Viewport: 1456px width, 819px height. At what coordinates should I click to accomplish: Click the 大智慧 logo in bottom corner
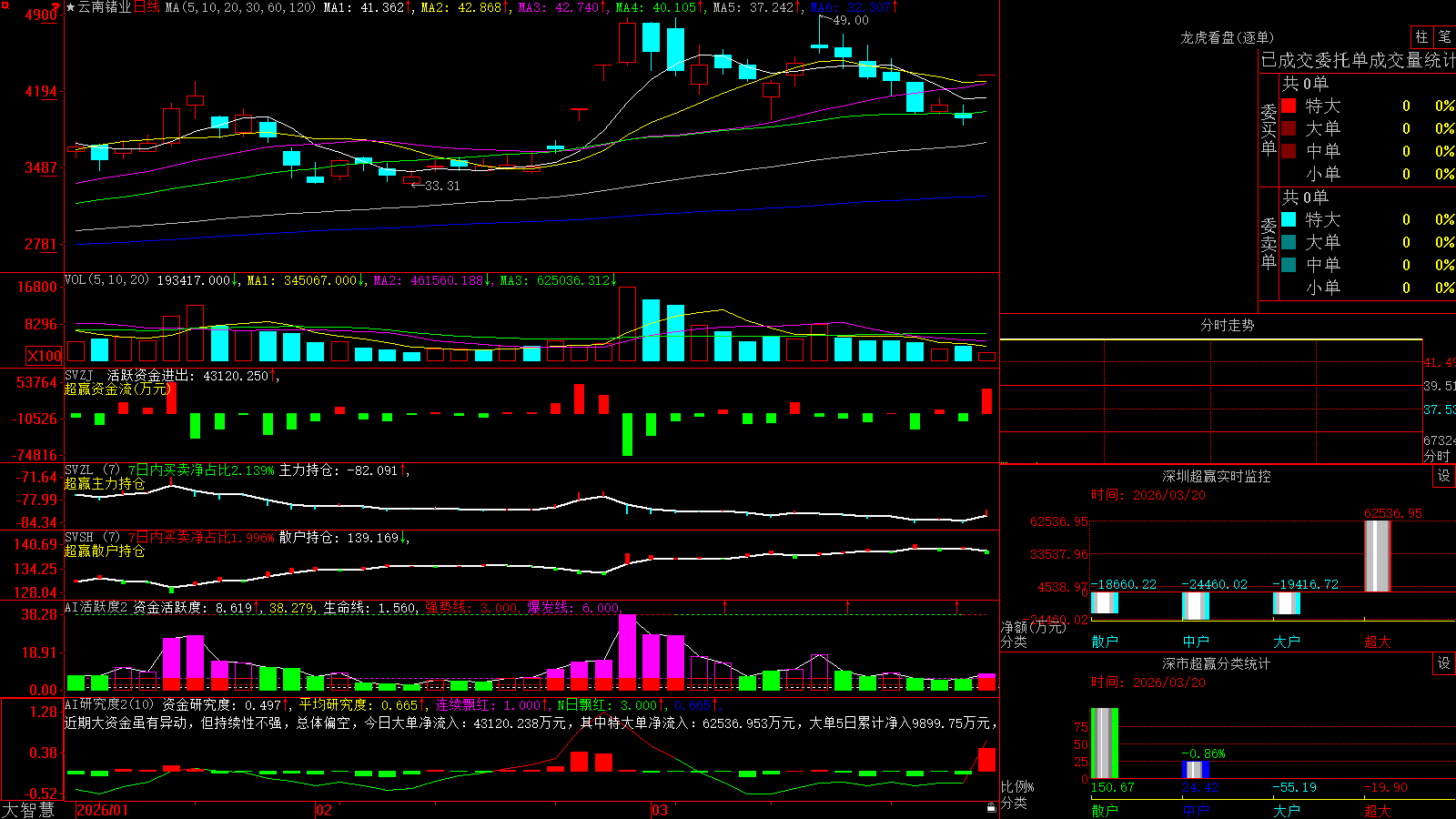pyautogui.click(x=28, y=809)
